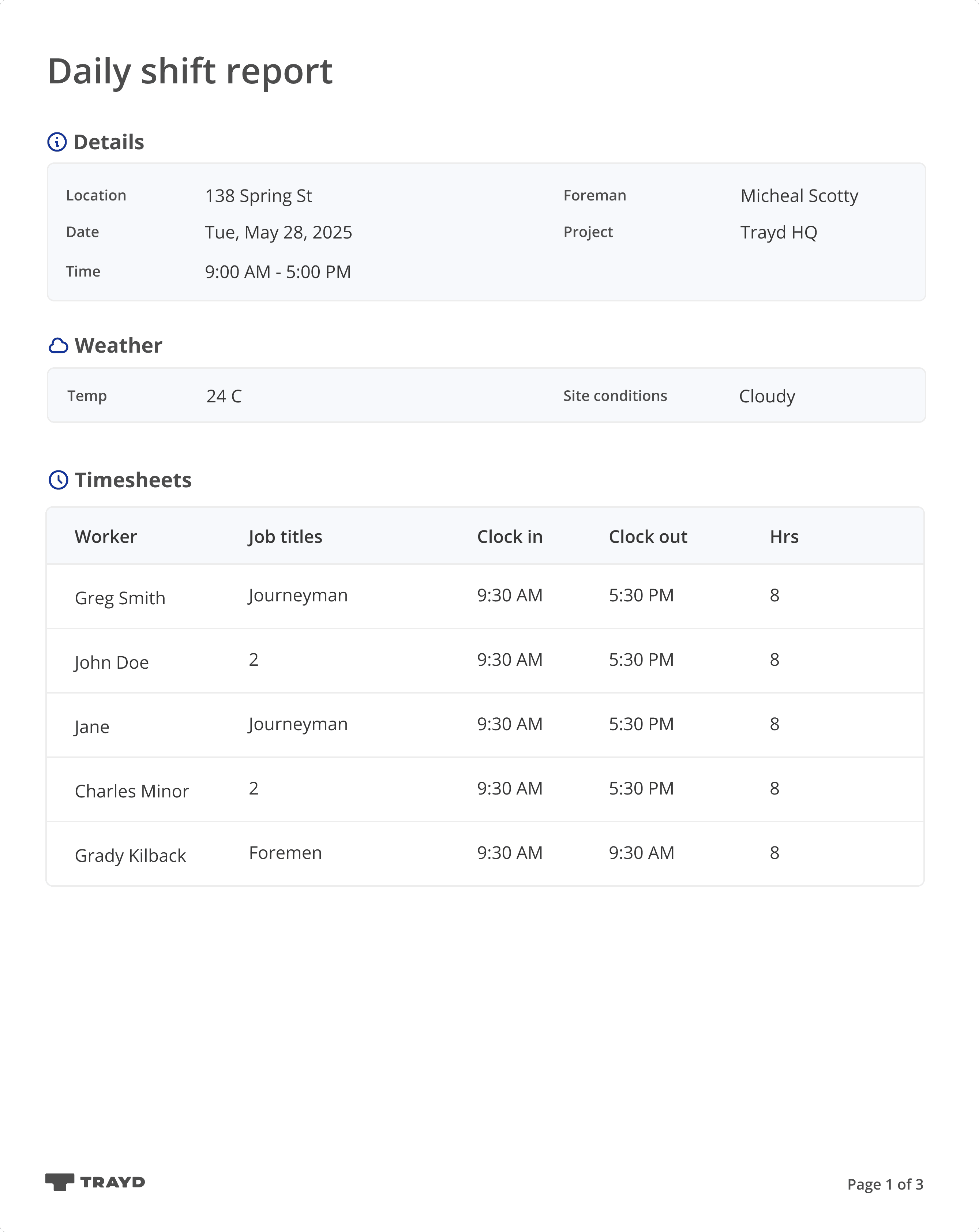This screenshot has height=1232, width=979.
Task: Click the cloud icon beside Weather
Action: point(58,346)
